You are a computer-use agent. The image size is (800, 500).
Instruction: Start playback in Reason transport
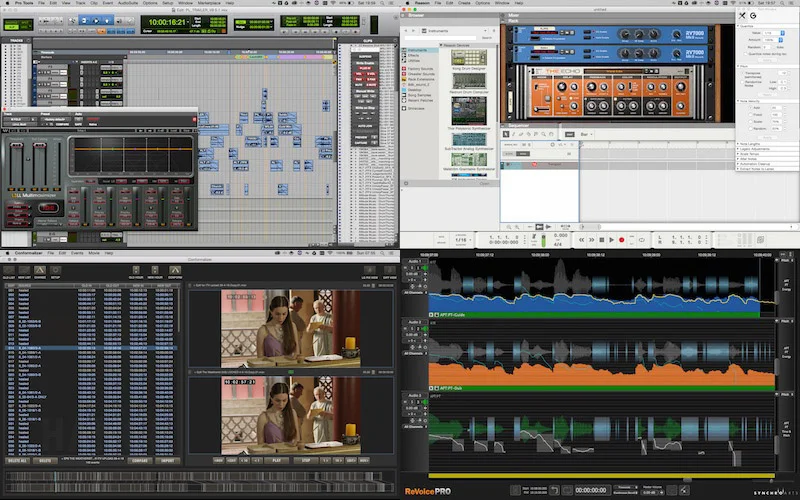pos(611,240)
